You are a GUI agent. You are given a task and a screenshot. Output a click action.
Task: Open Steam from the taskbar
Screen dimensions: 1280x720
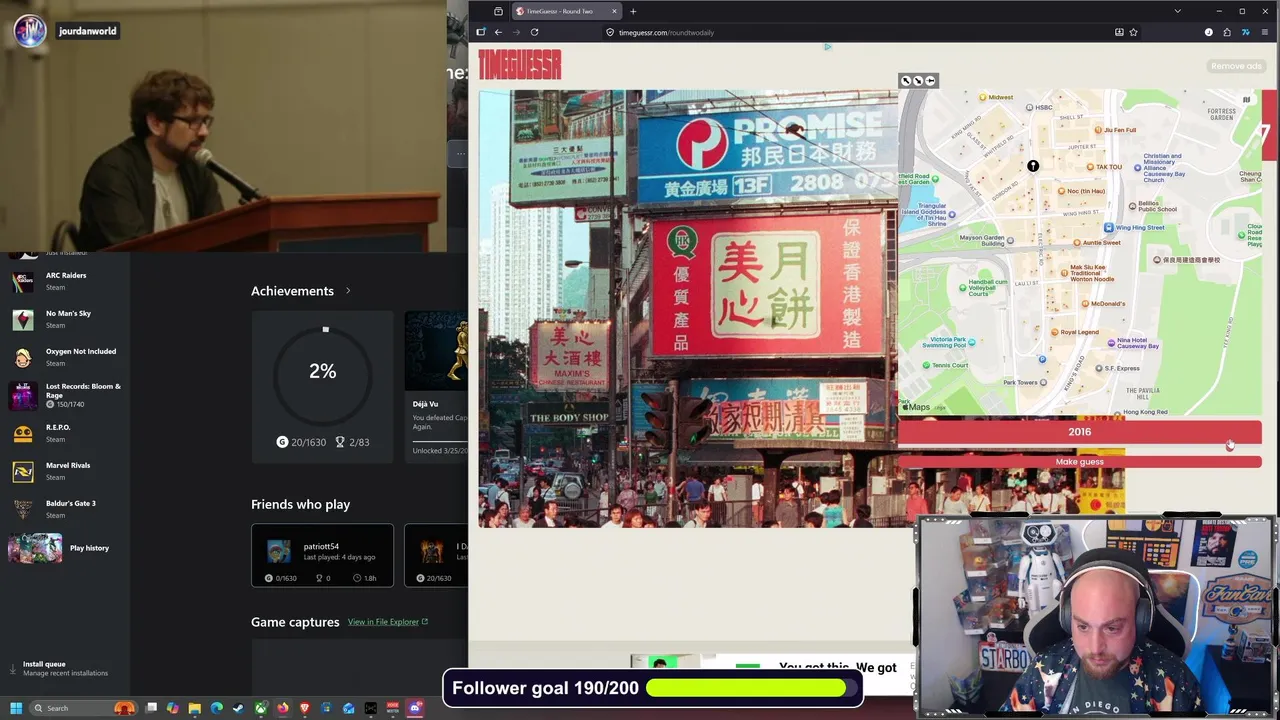238,708
